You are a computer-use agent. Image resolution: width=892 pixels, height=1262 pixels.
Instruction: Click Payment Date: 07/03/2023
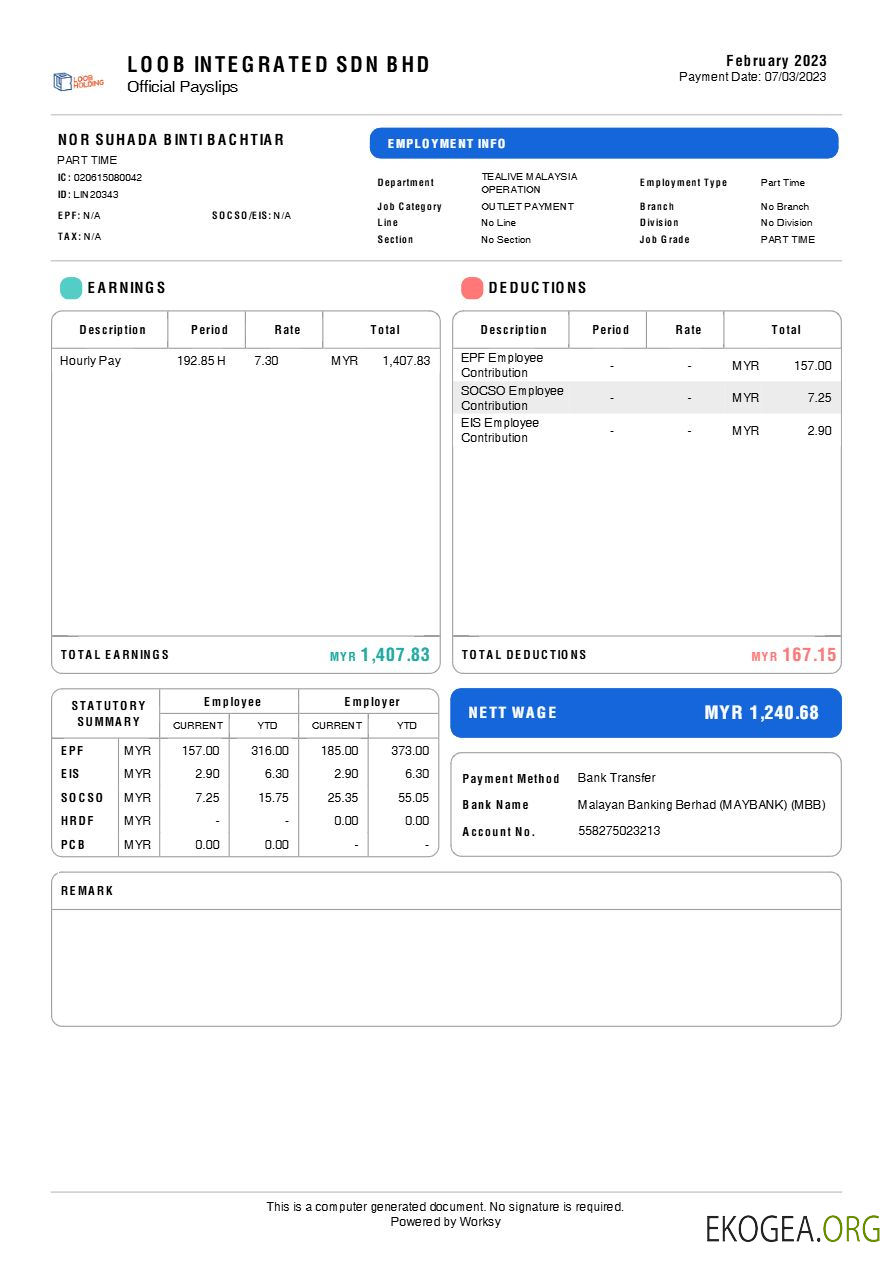[753, 77]
